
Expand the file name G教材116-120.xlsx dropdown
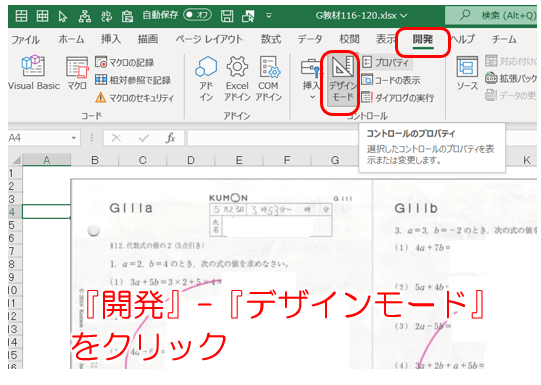click(404, 16)
